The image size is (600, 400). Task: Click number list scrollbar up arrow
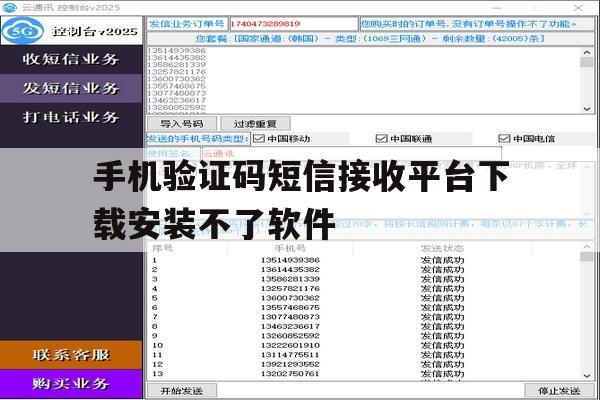pos(587,52)
